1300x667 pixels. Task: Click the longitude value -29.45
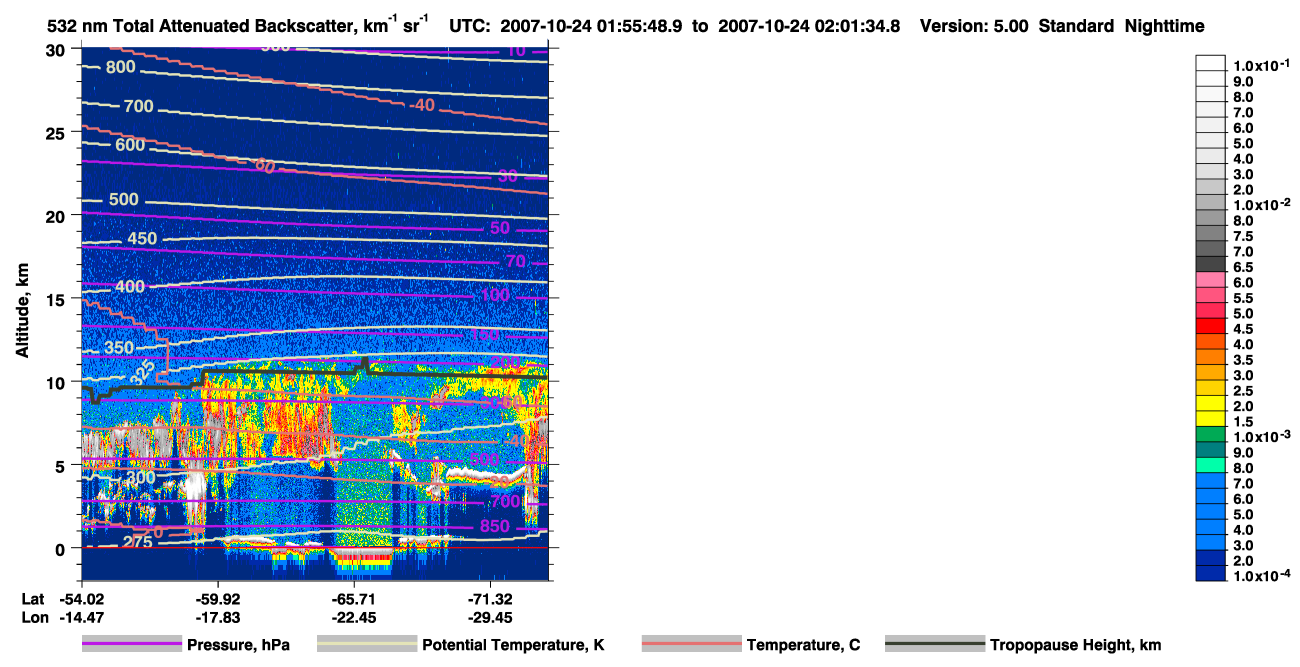[492, 618]
